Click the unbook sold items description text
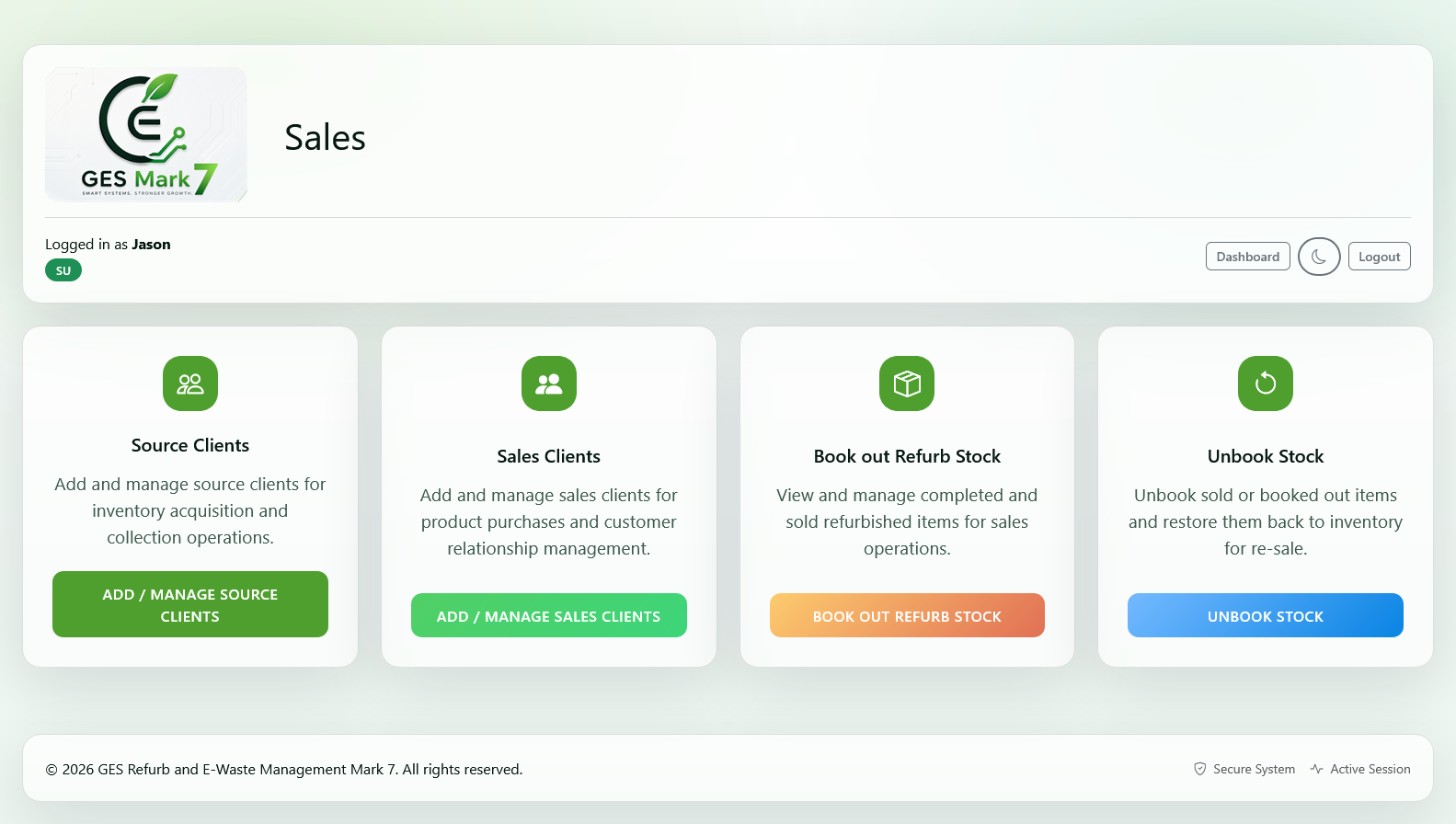 (x=1266, y=521)
